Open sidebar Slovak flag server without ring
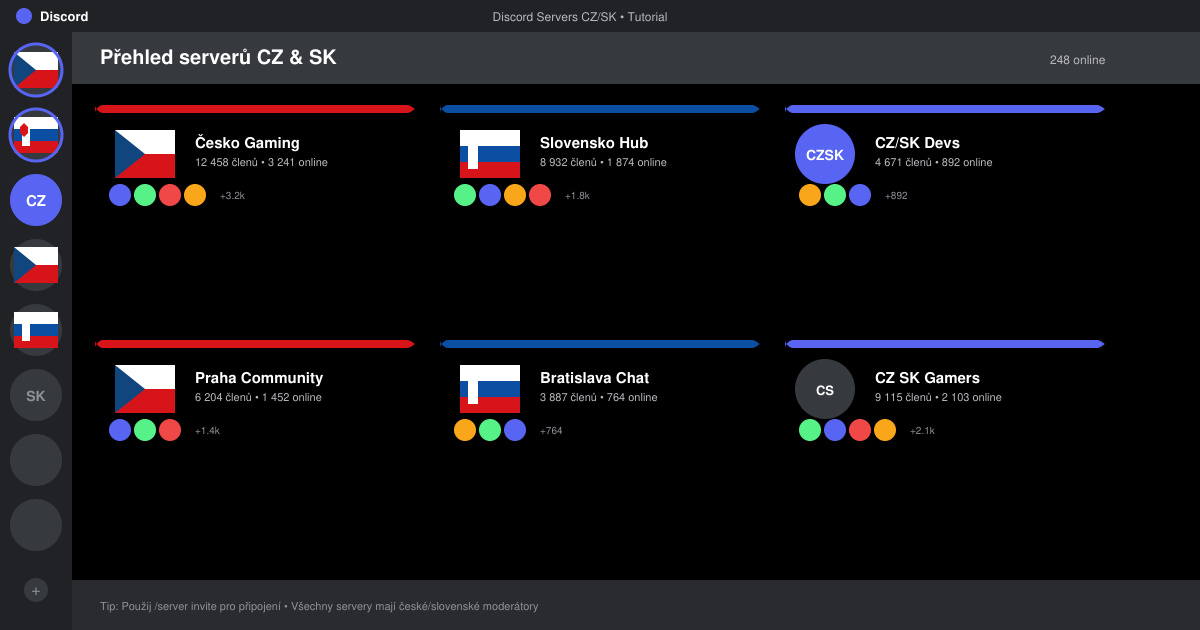Image resolution: width=1200 pixels, height=630 pixels. [36, 330]
